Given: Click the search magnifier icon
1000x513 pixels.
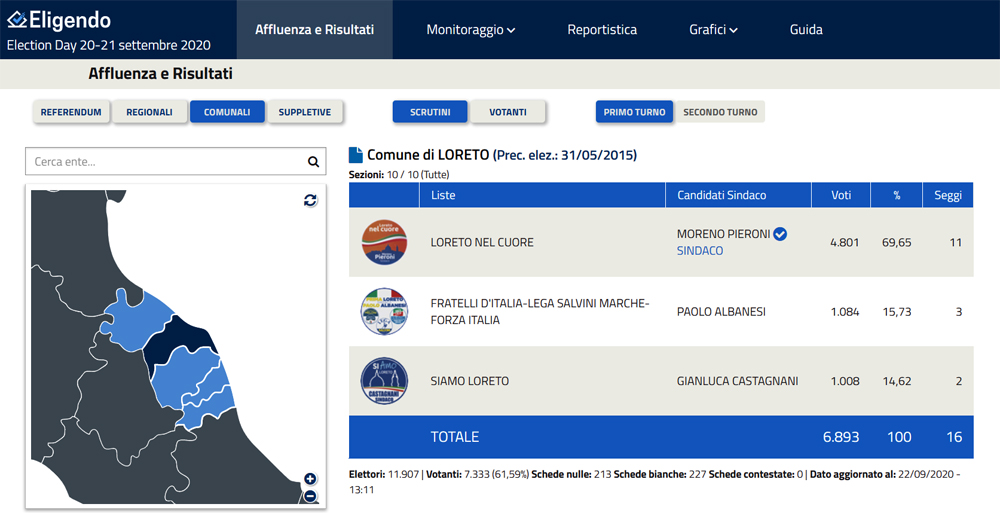Looking at the screenshot, I should [x=313, y=162].
